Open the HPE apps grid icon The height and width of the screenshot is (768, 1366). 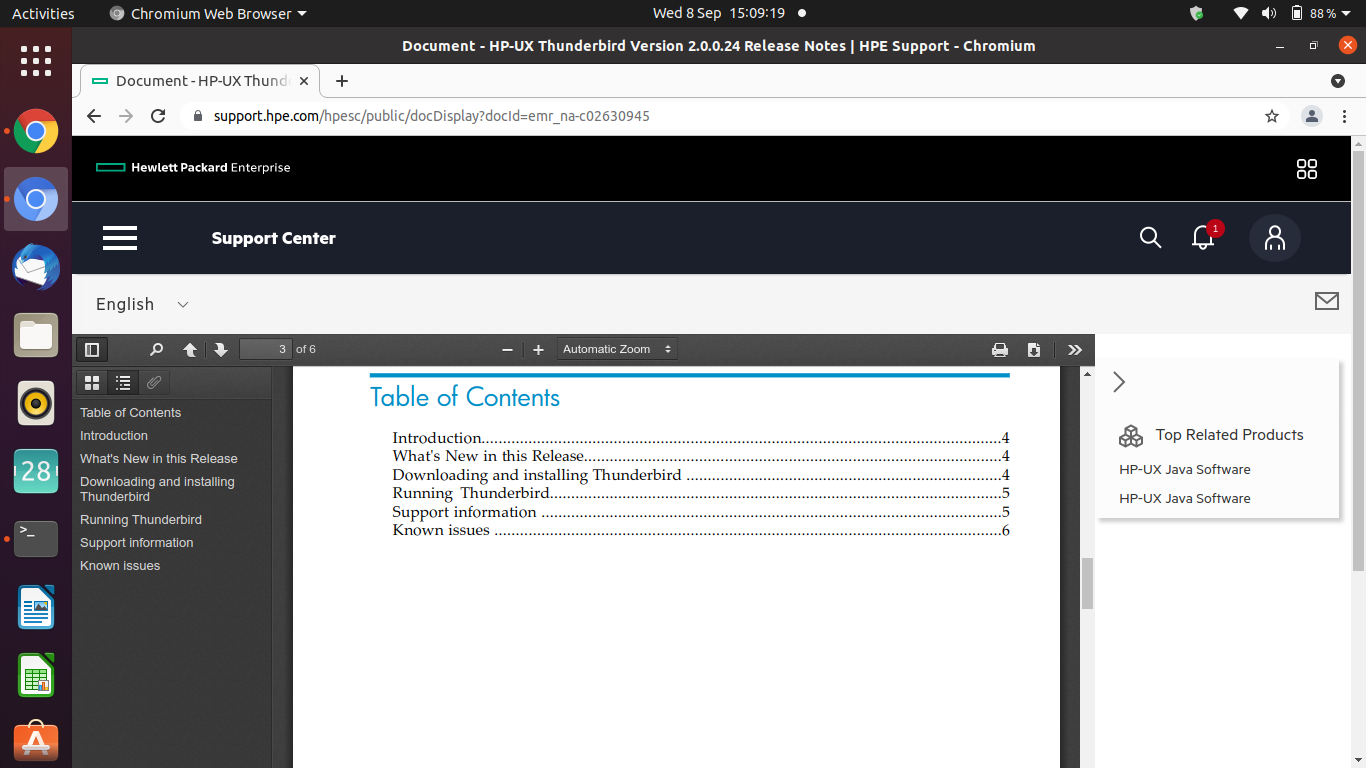1307,169
